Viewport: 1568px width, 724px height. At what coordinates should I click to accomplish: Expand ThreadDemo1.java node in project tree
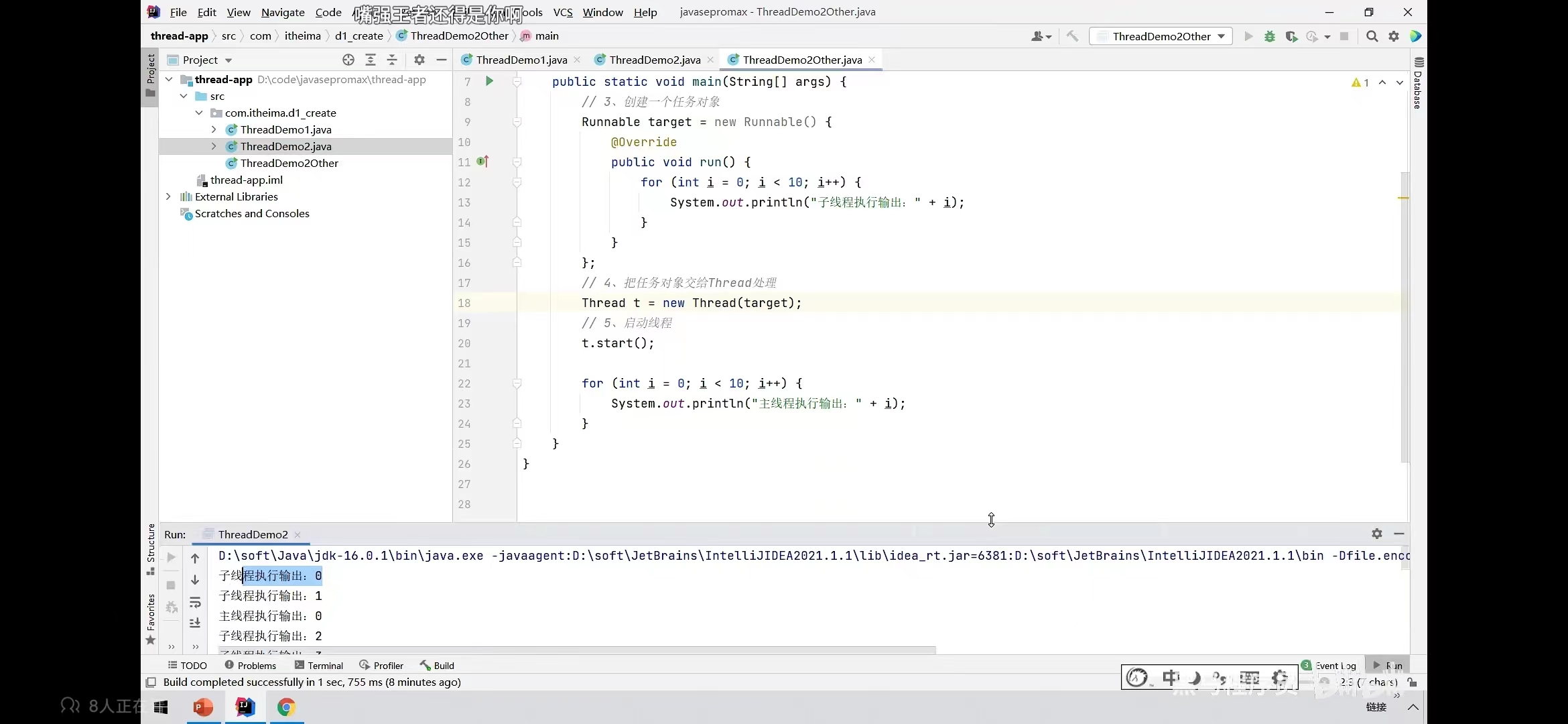pyautogui.click(x=213, y=129)
